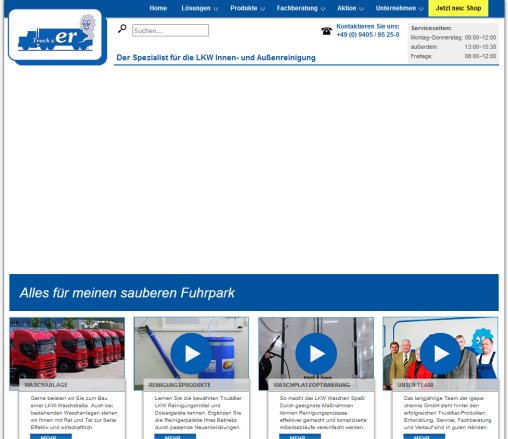
Task: Click MEHR under Waschplatzoptimierung
Action: click(300, 437)
